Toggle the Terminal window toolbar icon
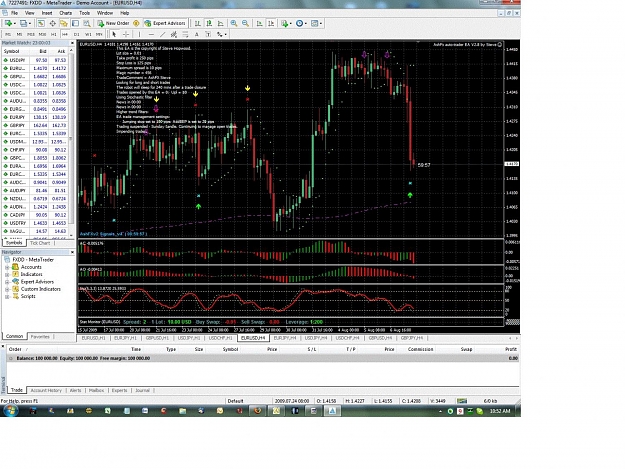 click(x=75, y=24)
